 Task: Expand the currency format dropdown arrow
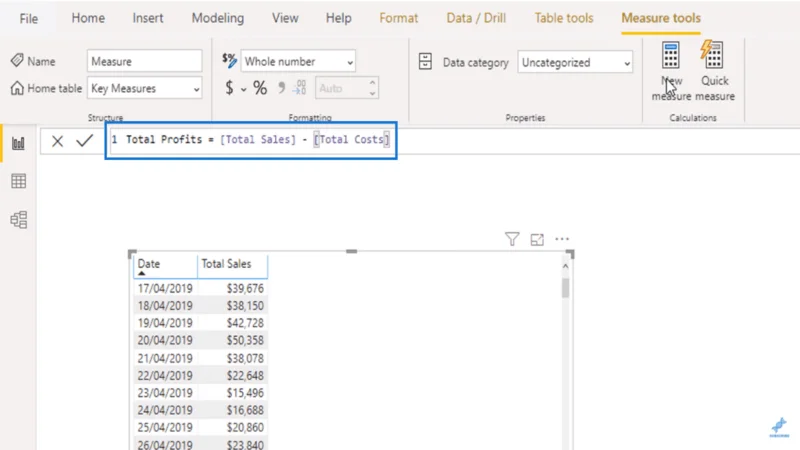pos(243,90)
